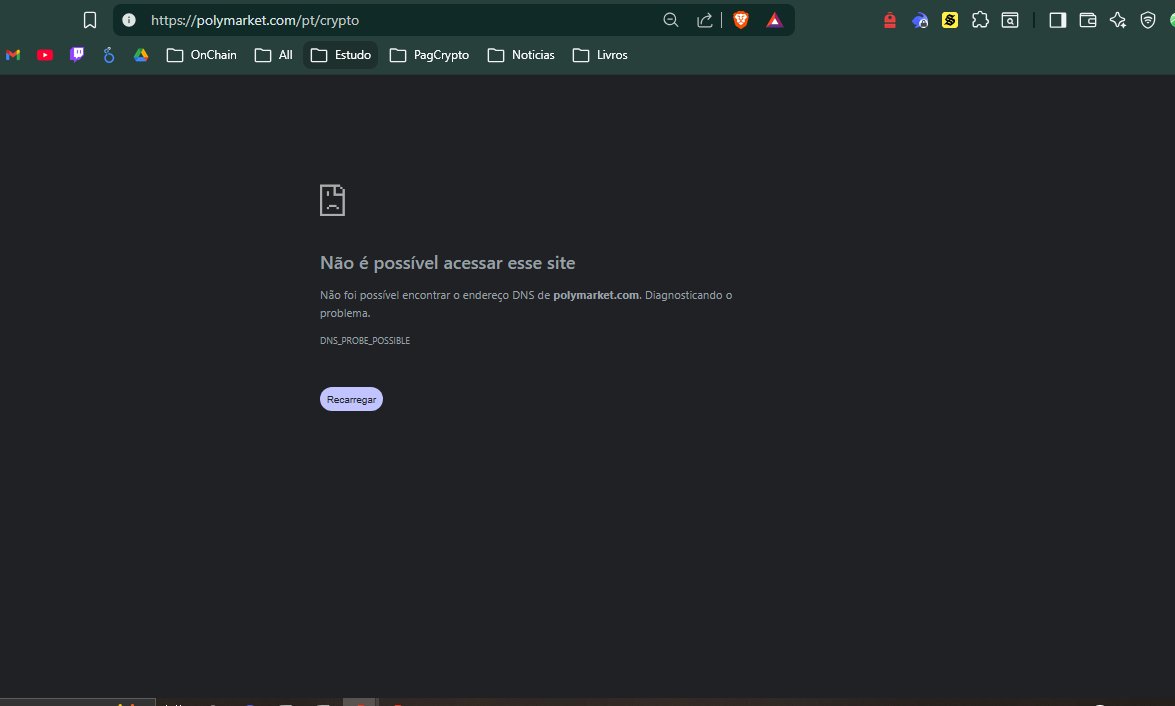This screenshot has width=1175, height=706.
Task: Click the bookmark this page icon
Action: click(90, 20)
